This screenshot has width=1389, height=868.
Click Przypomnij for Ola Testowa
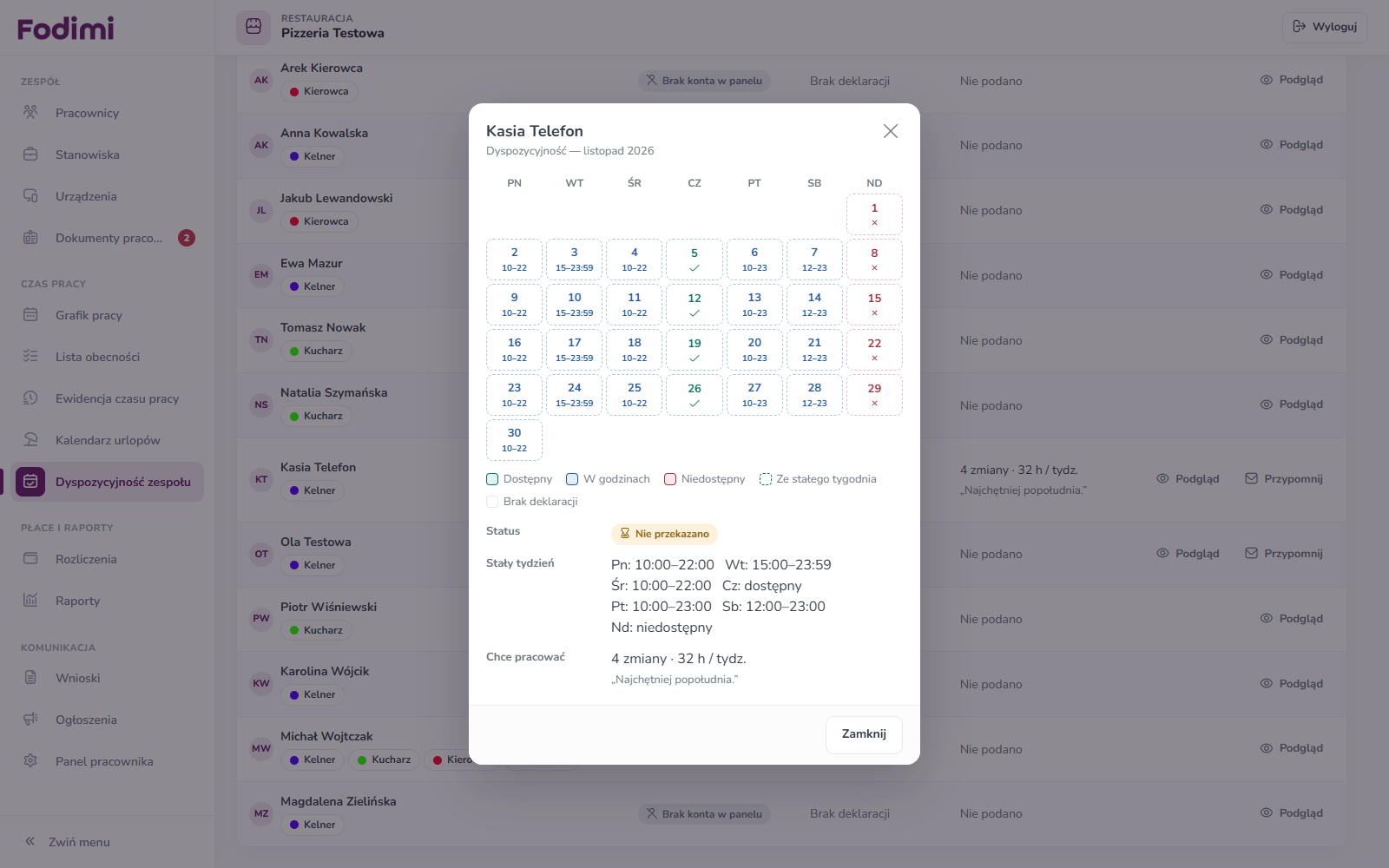[1284, 554]
